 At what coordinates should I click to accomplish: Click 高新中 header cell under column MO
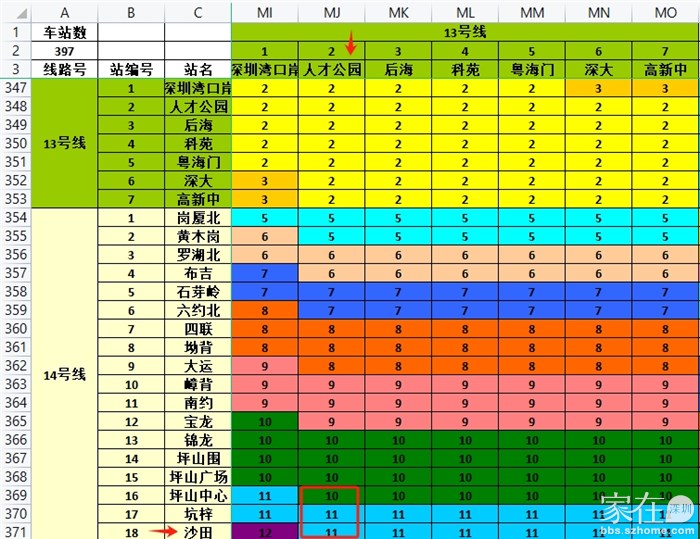(x=666, y=69)
